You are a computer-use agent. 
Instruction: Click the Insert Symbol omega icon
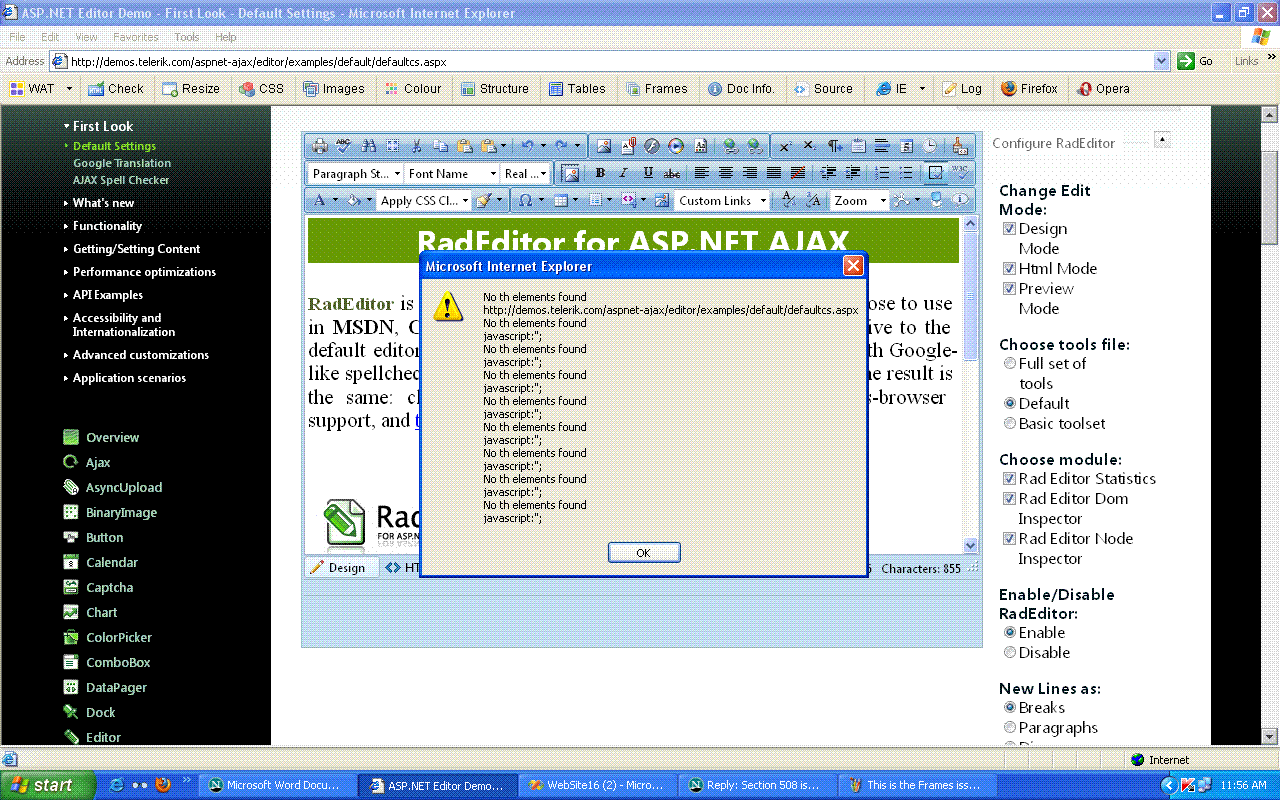click(526, 200)
